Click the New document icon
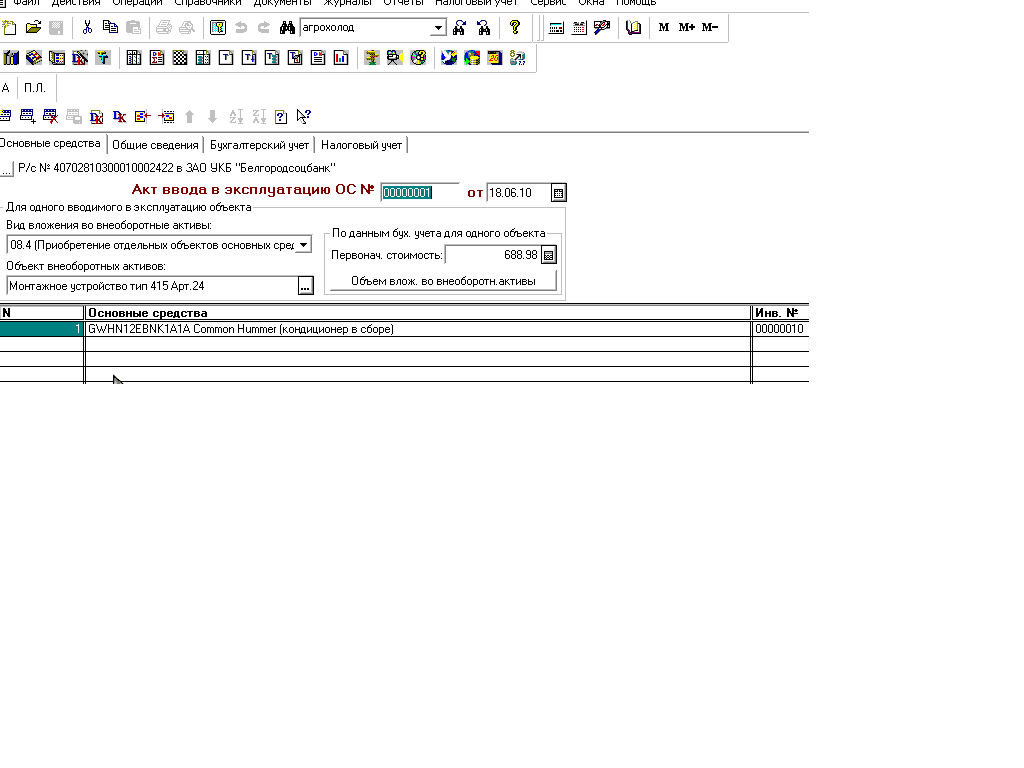The width and height of the screenshot is (1024, 768). pyautogui.click(x=10, y=27)
